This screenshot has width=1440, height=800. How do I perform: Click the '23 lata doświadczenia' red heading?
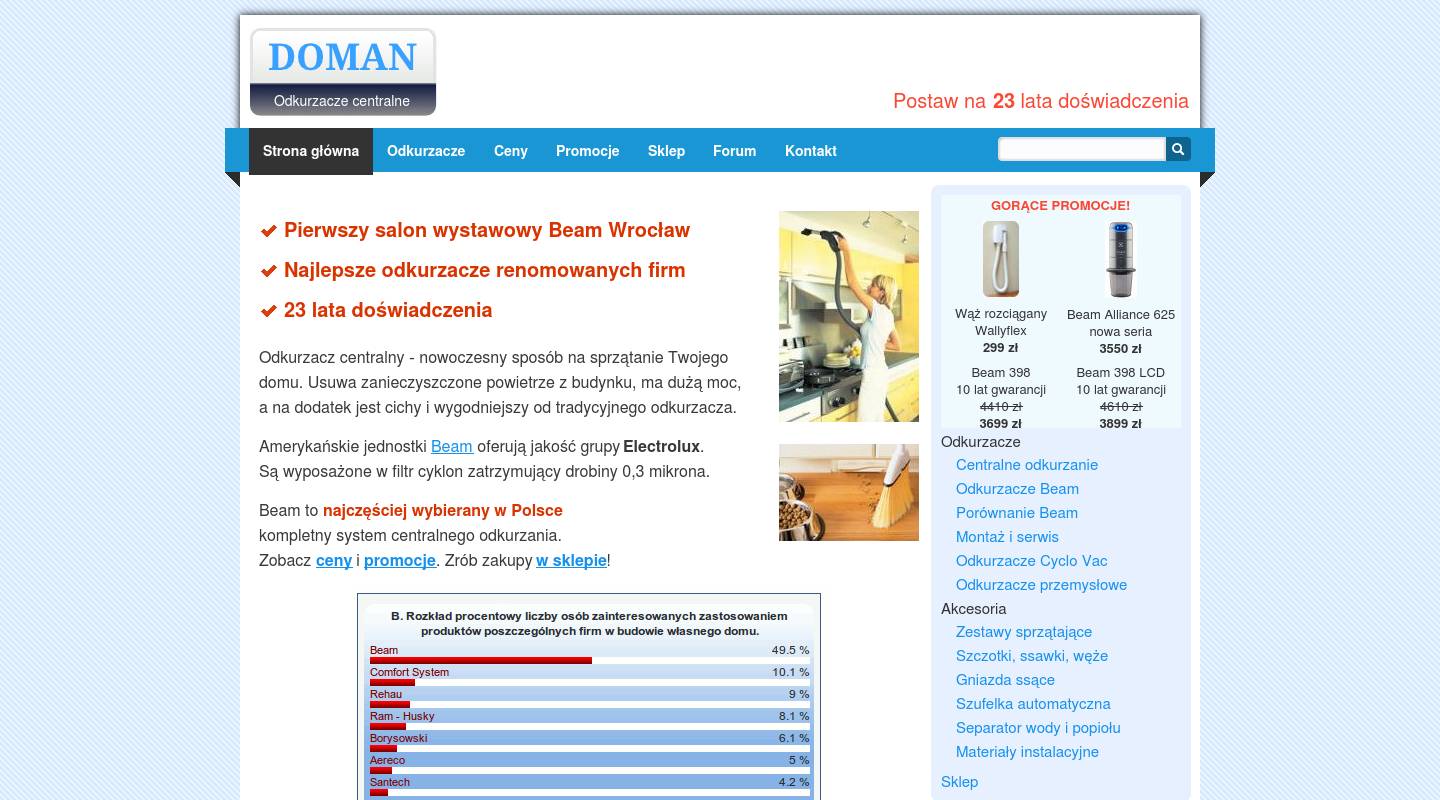click(388, 310)
